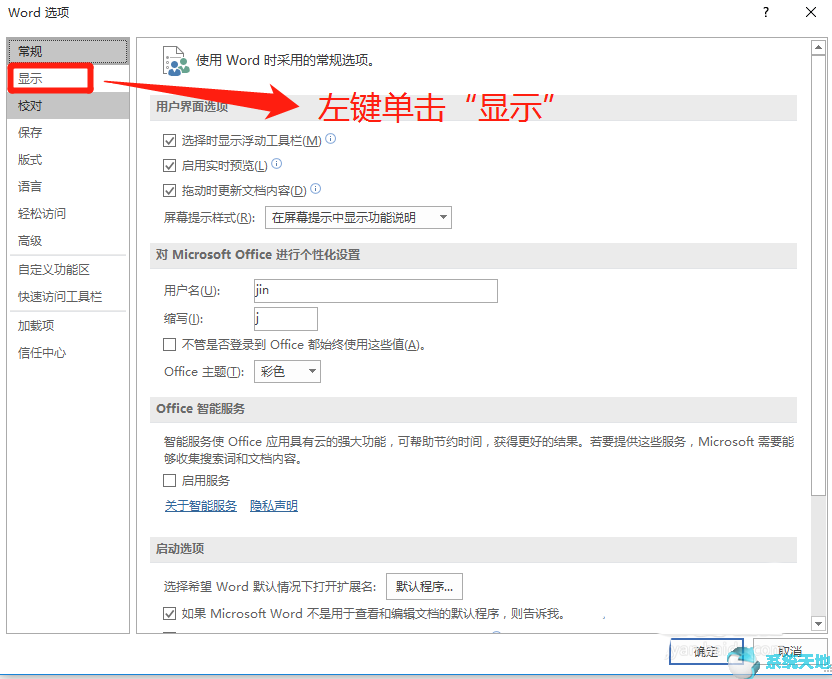Toggle default program notification checkbox

click(x=169, y=614)
